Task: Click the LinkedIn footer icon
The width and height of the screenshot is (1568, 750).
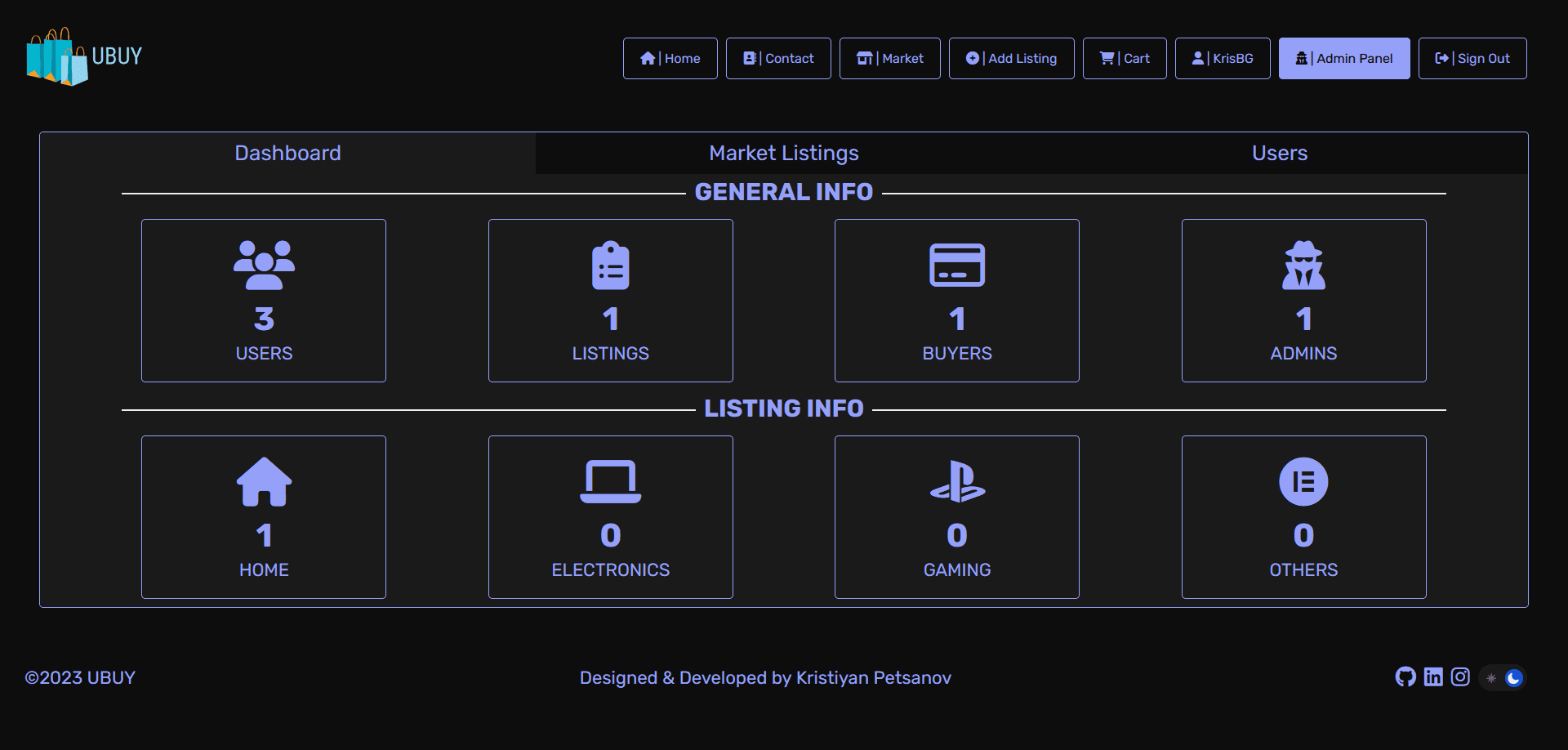Action: click(1433, 677)
